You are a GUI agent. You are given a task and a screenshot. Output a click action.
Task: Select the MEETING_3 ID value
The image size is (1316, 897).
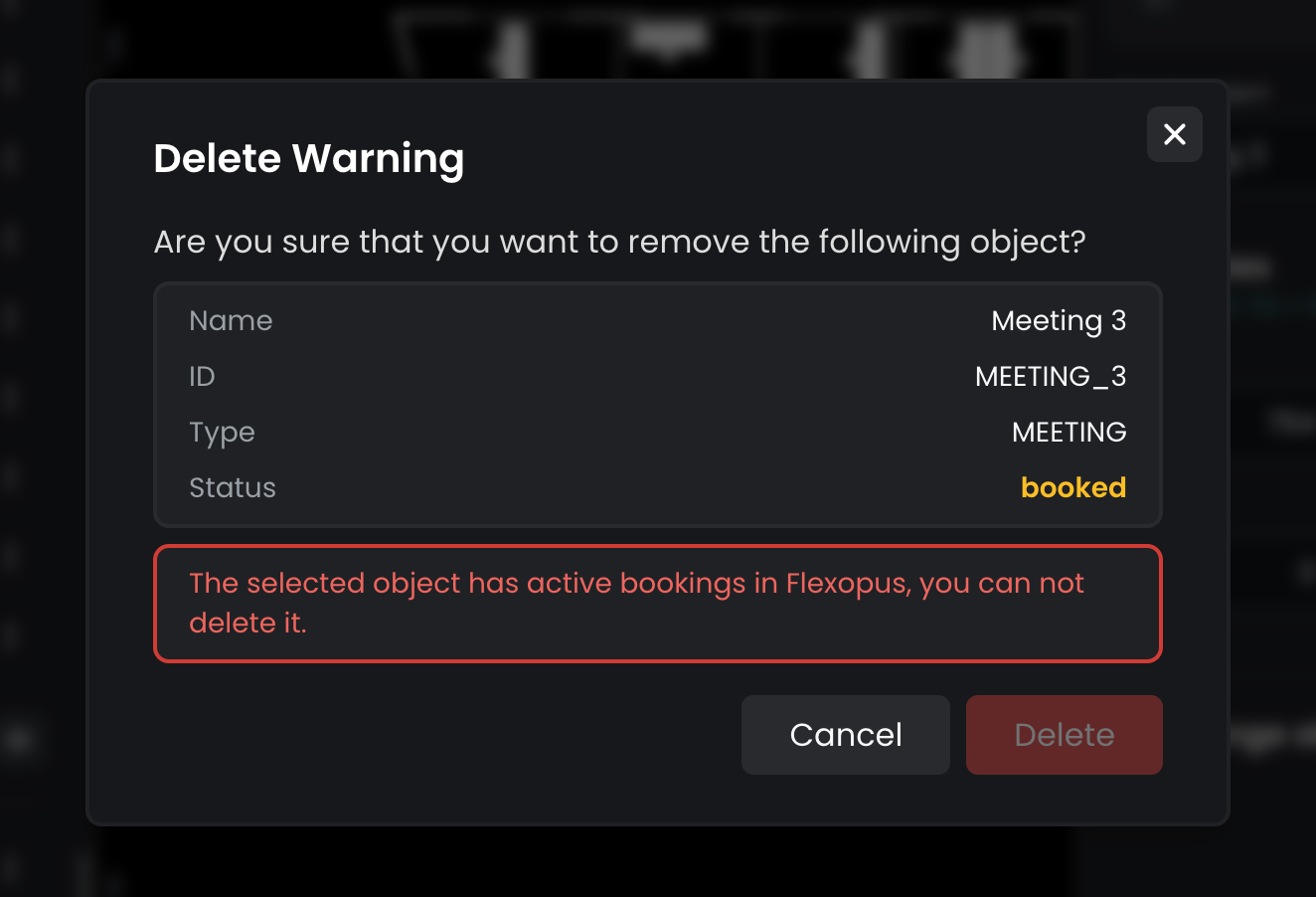pos(1050,377)
